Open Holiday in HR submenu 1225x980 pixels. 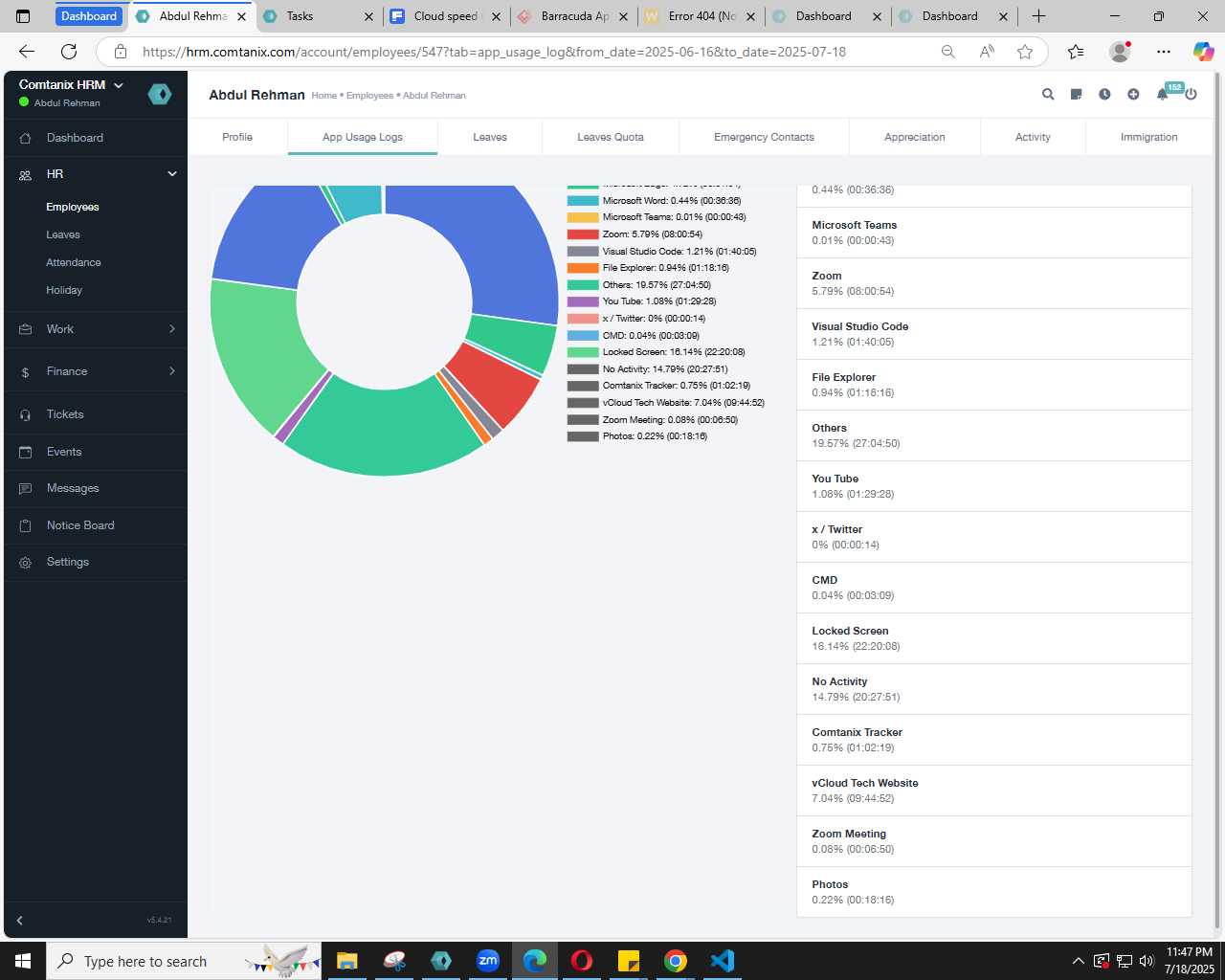64,290
